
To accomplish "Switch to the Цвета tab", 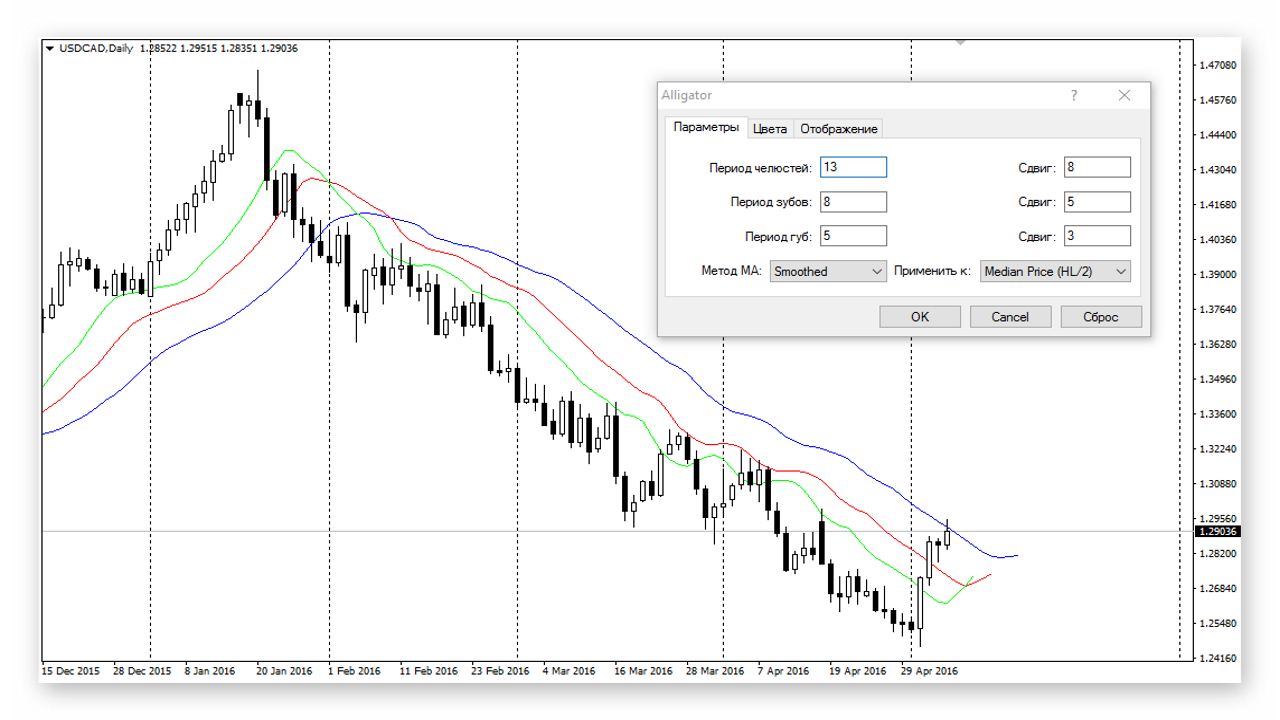I will [770, 128].
